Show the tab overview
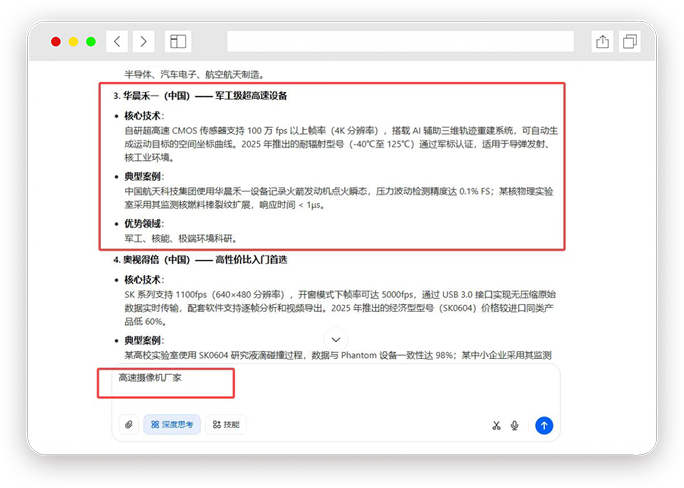 click(631, 41)
